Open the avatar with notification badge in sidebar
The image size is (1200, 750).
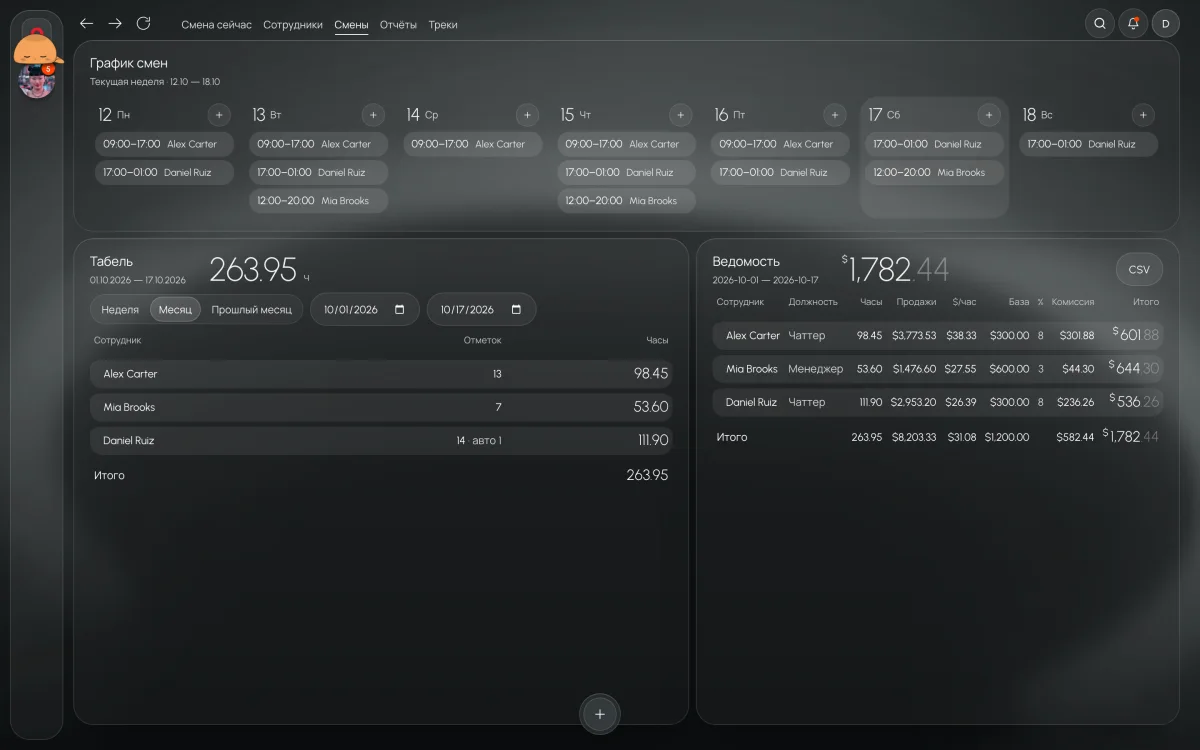37,81
